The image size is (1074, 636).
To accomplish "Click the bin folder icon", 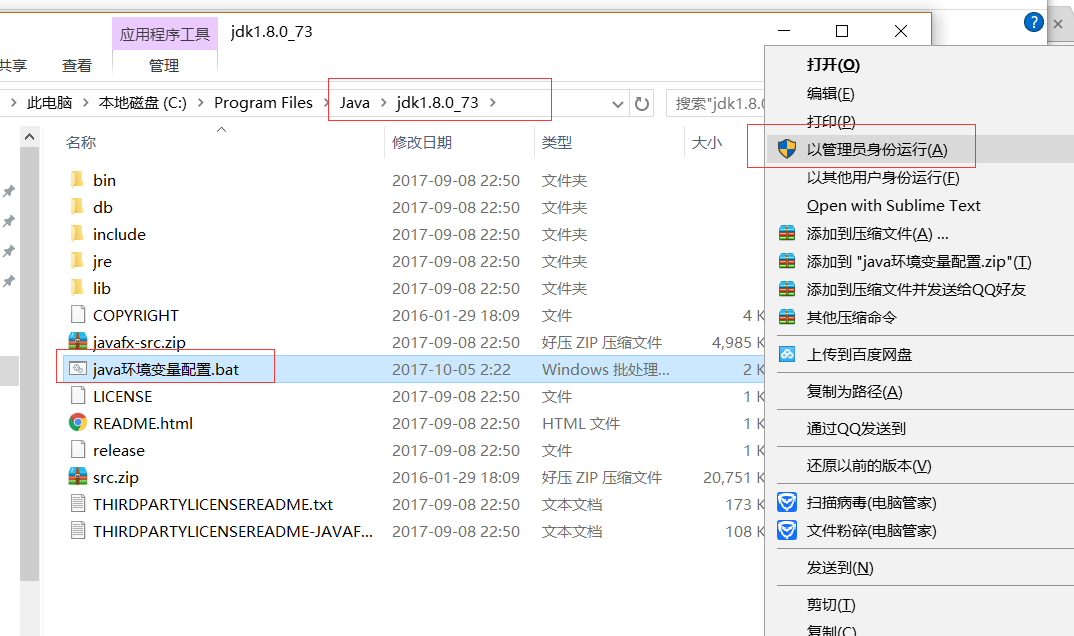I will 77,179.
